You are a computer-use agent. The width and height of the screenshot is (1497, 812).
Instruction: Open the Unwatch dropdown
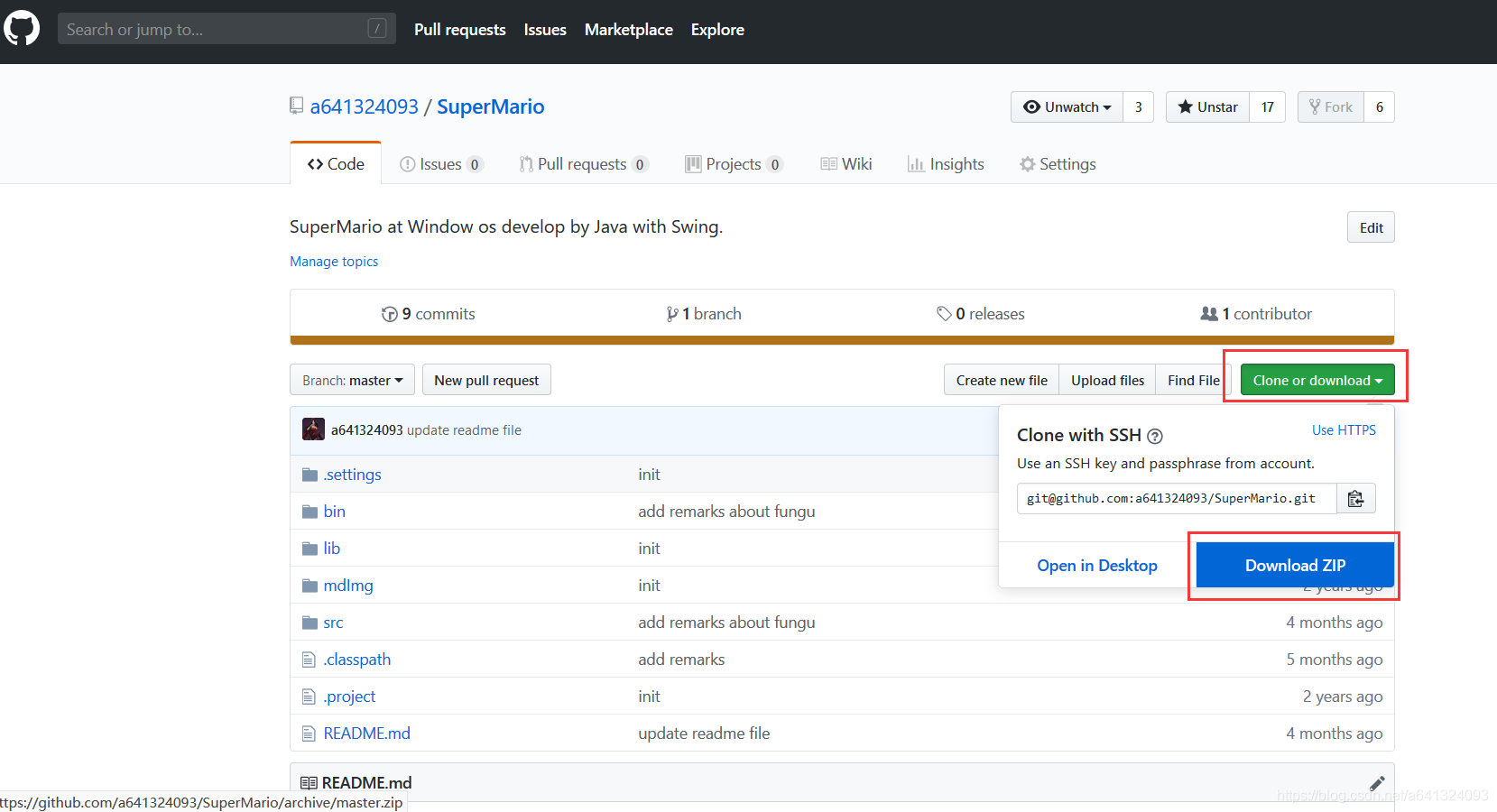coord(1067,107)
